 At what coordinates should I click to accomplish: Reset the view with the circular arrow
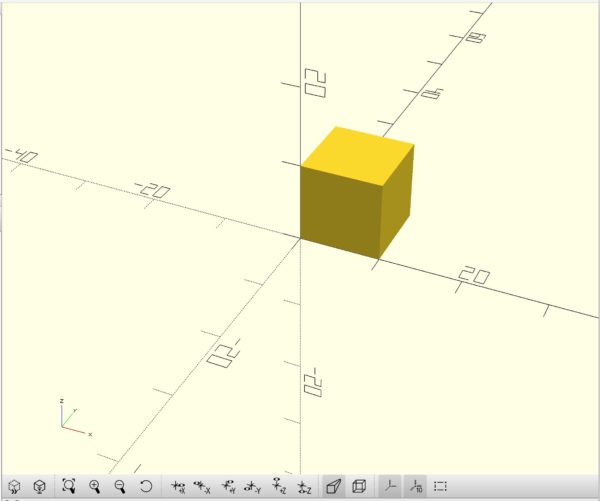[x=146, y=486]
